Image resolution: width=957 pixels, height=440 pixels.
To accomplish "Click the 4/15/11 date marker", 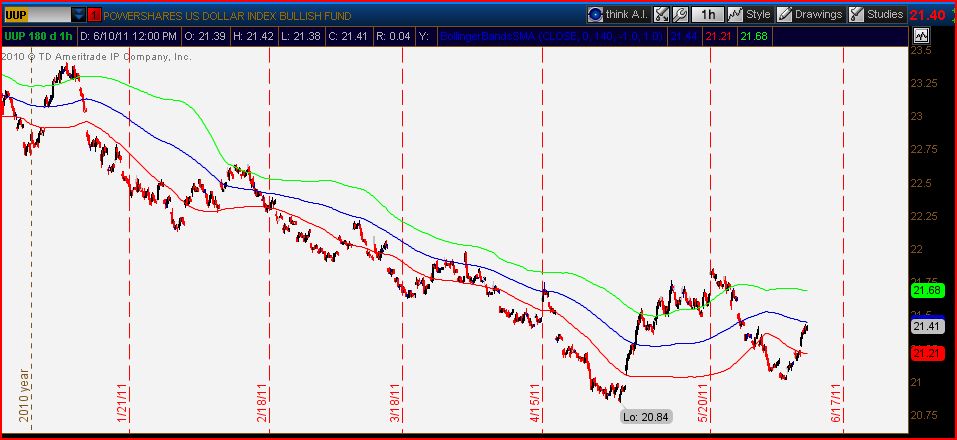I will [535, 402].
